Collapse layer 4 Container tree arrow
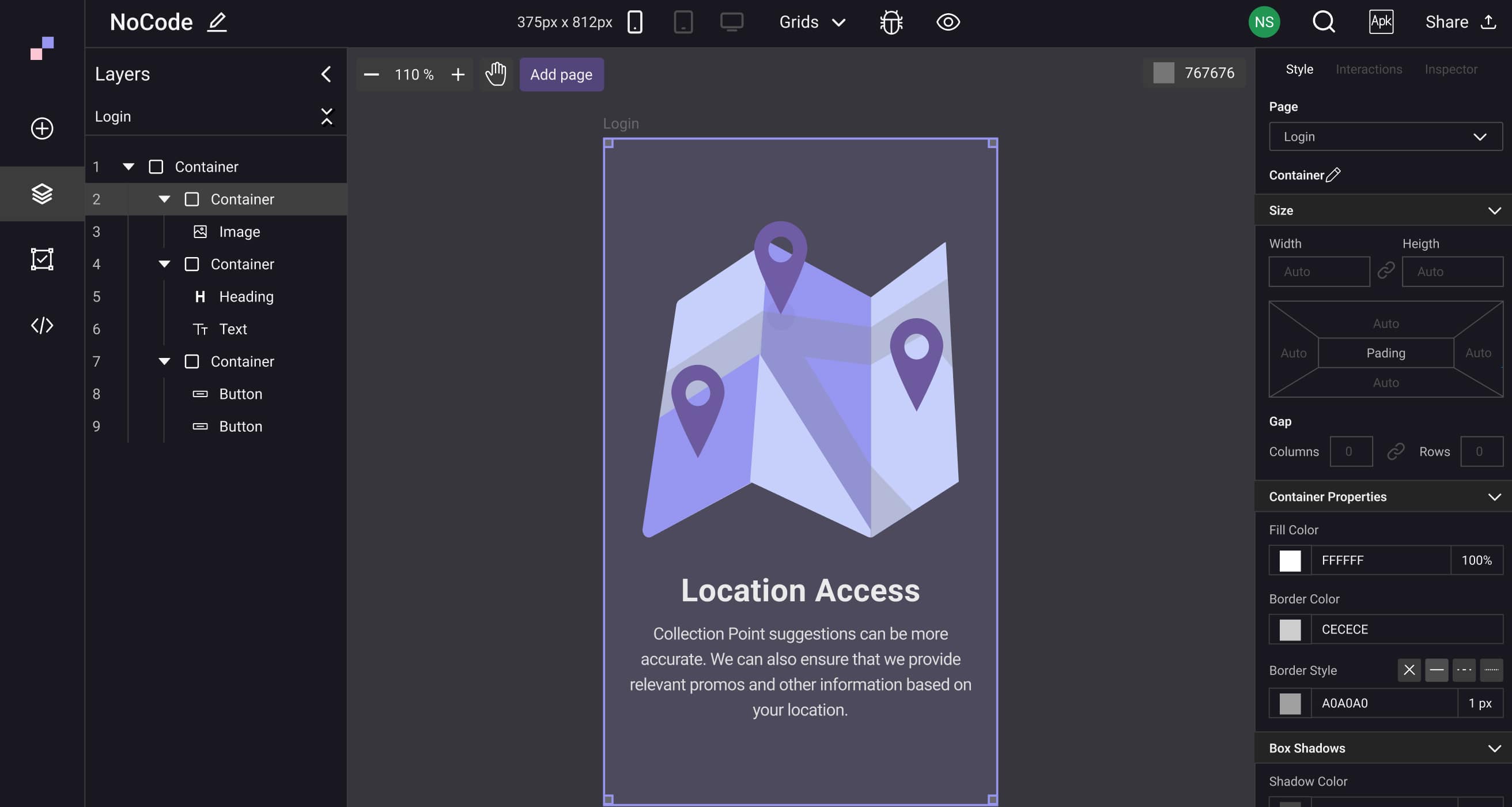Viewport: 1512px width, 807px height. click(x=164, y=265)
